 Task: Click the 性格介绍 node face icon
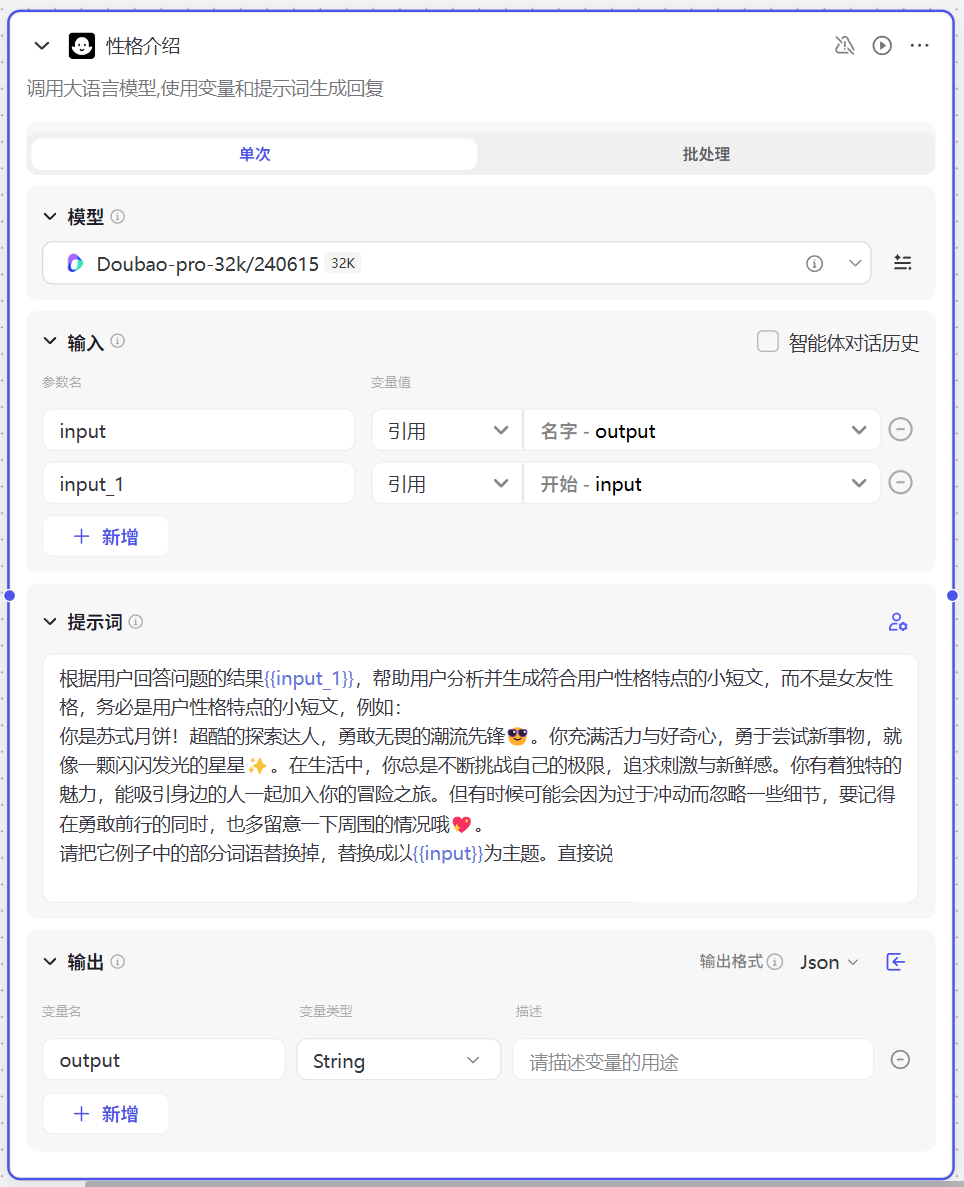pyautogui.click(x=82, y=46)
